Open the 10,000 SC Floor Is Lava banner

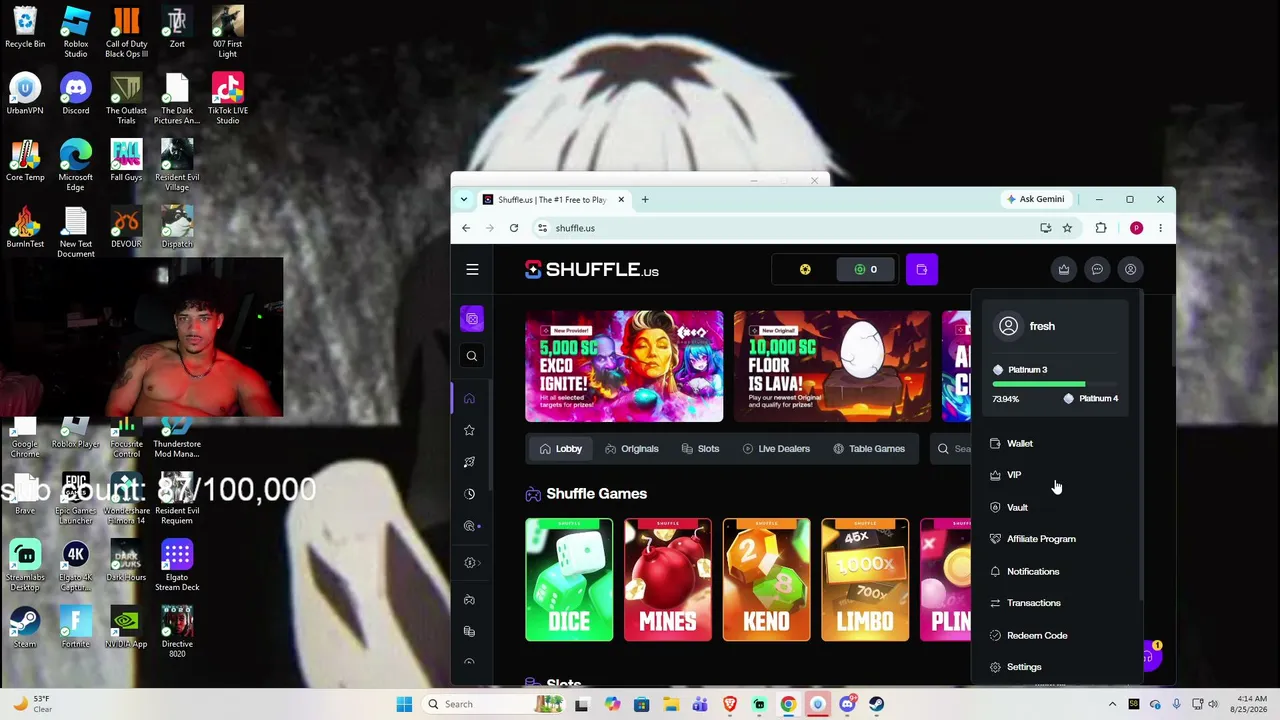(832, 366)
